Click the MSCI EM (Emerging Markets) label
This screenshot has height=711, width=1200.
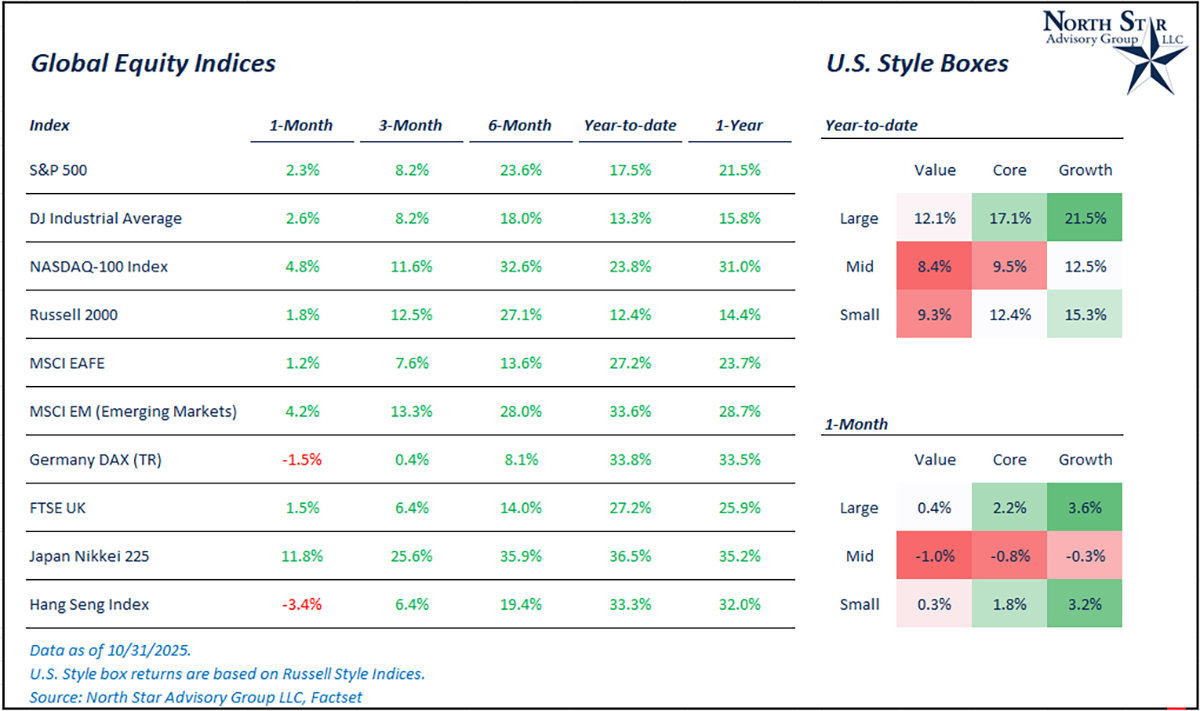[133, 411]
